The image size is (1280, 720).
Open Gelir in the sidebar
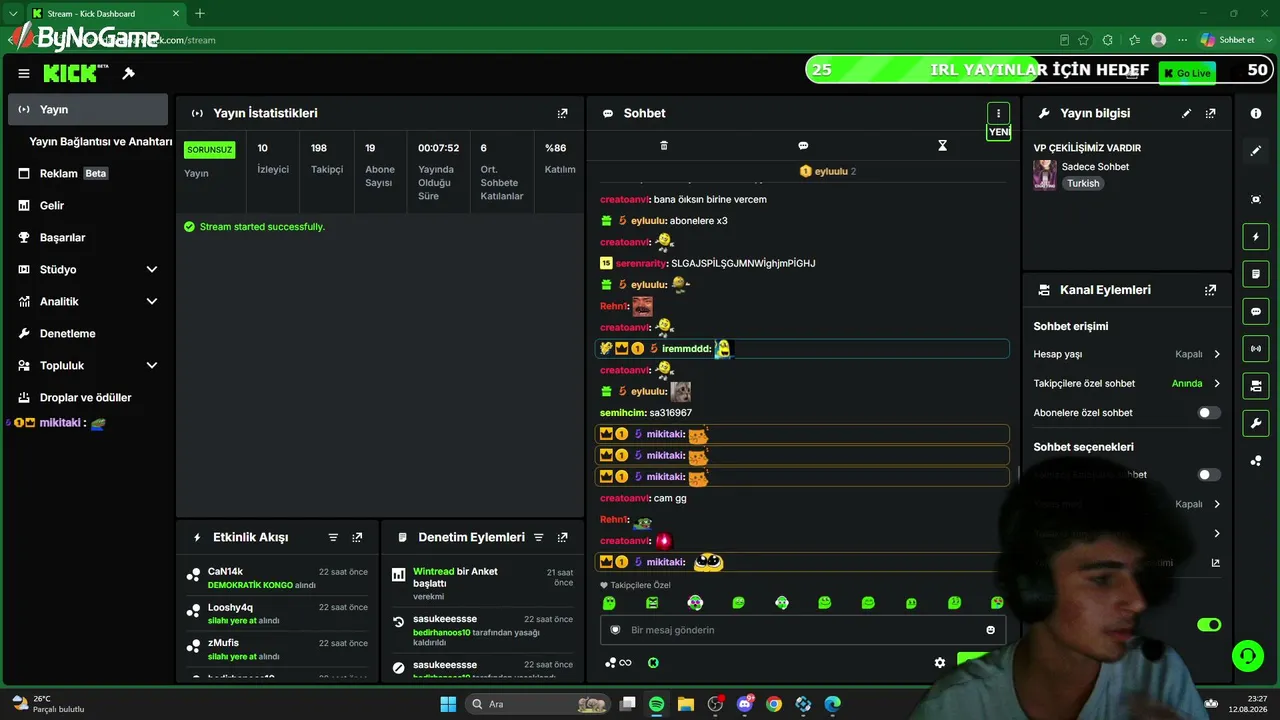pos(88,205)
